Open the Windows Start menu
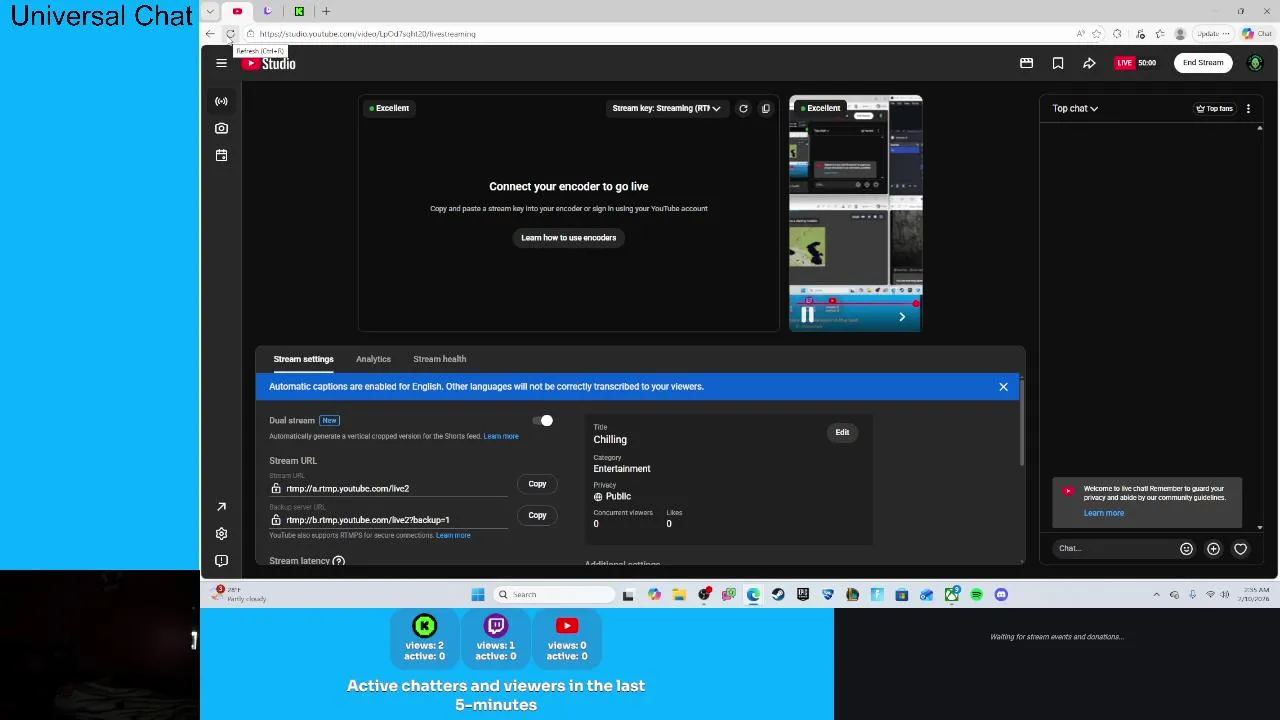 [478, 595]
